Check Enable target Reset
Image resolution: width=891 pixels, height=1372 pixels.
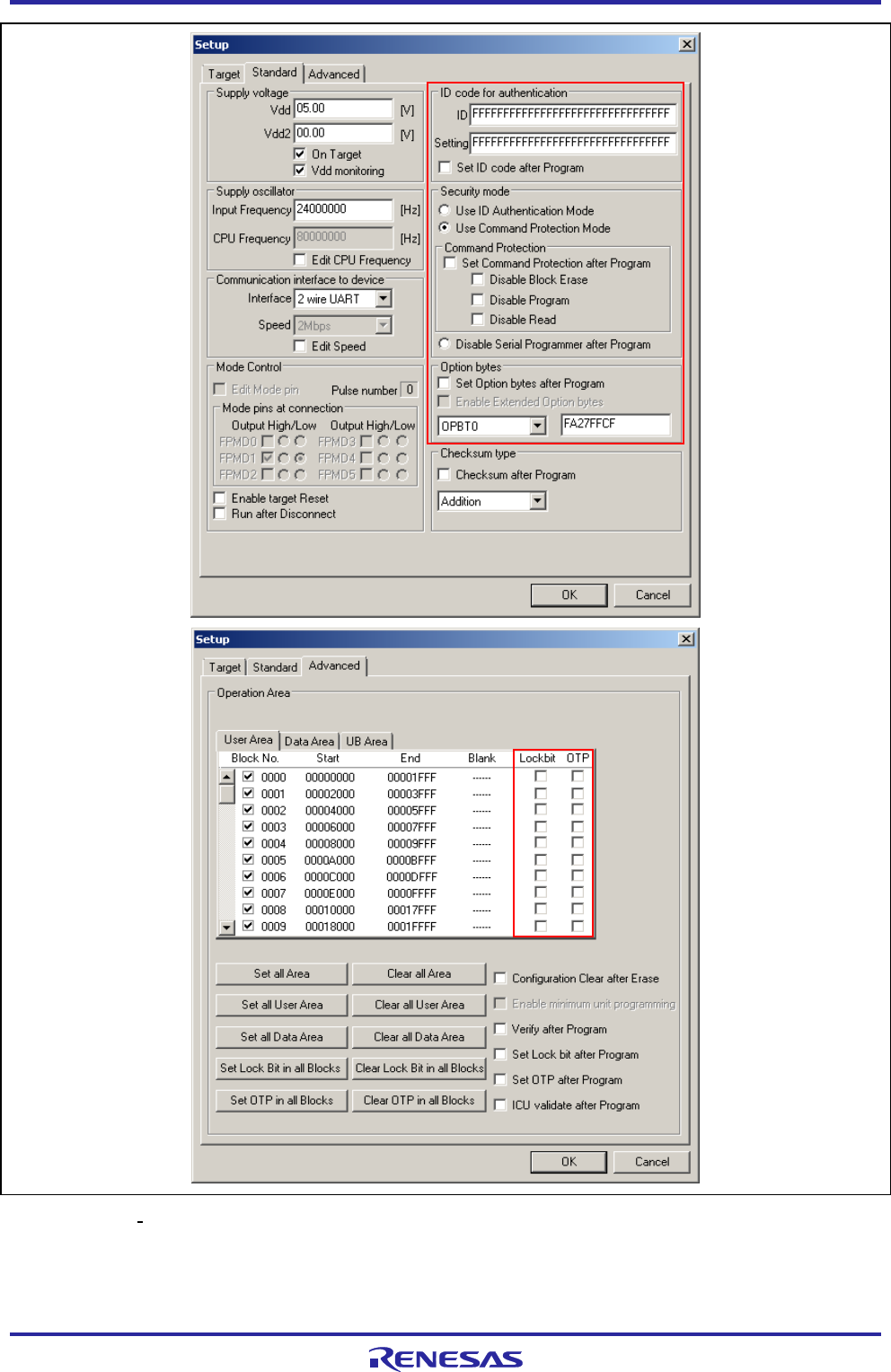(x=219, y=497)
